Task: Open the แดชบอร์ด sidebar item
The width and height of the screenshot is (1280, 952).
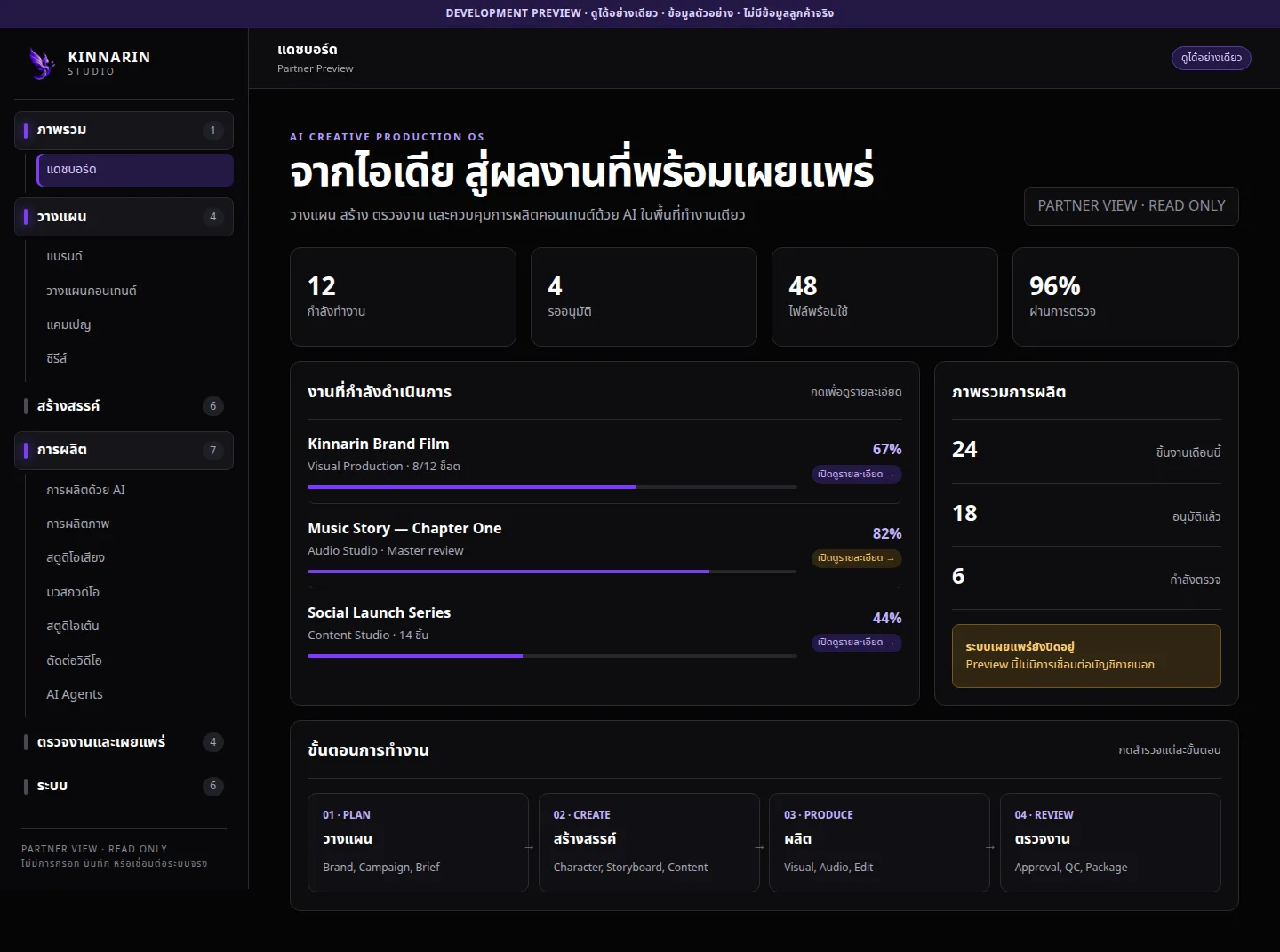Action: pyautogui.click(x=135, y=170)
